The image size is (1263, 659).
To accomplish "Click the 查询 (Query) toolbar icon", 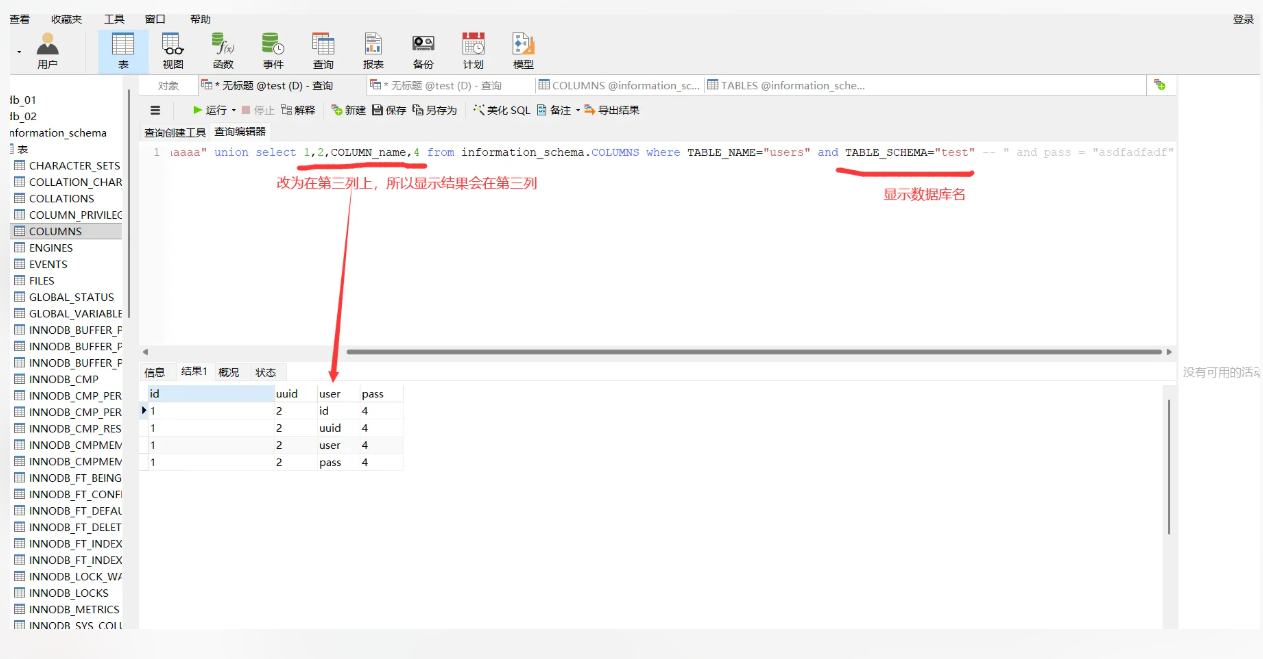I will tap(323, 50).
